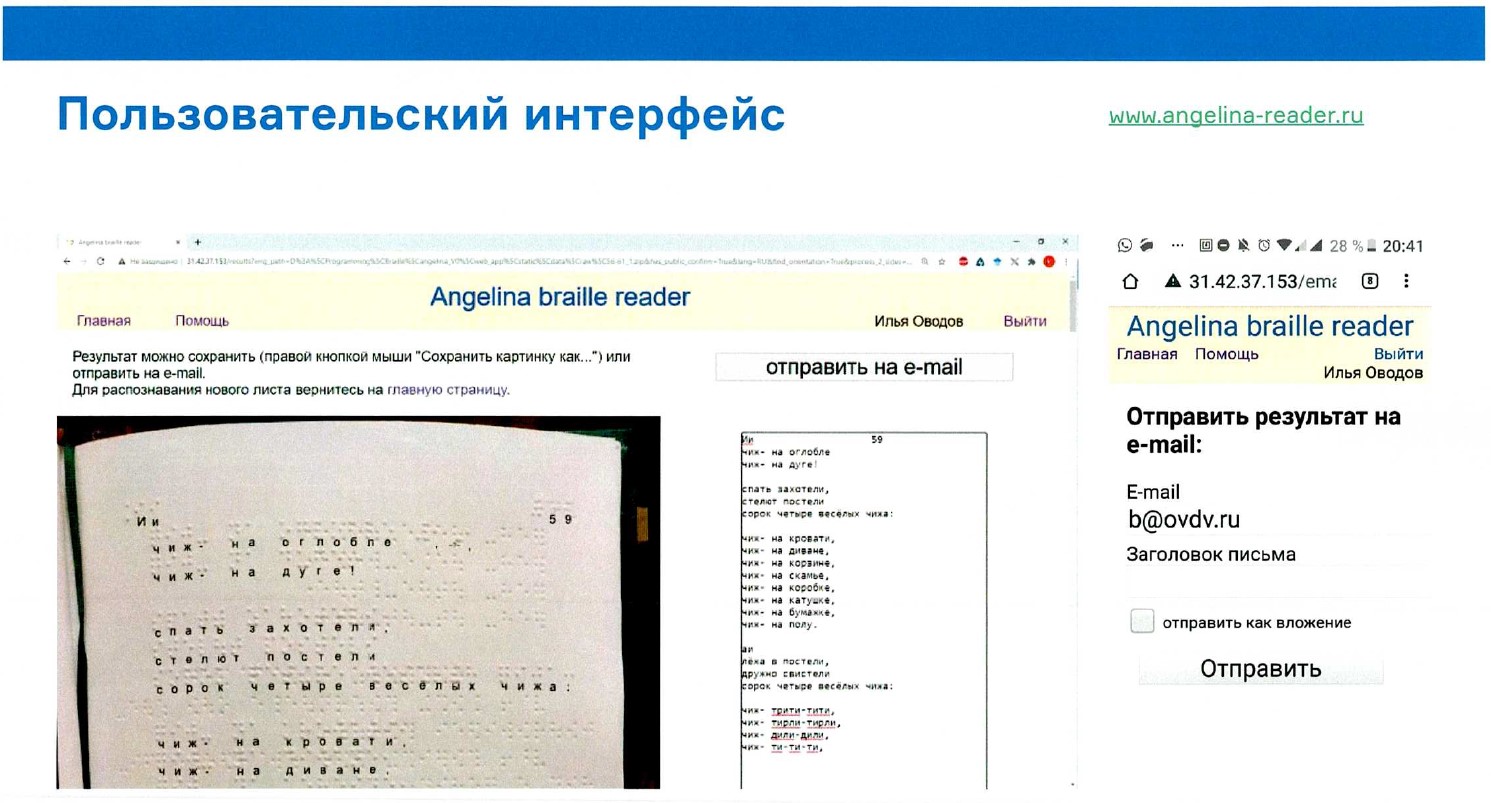This screenshot has height=803, width=1491.
Task: Open the www.angelina-reader.ru link
Action: point(1236,116)
